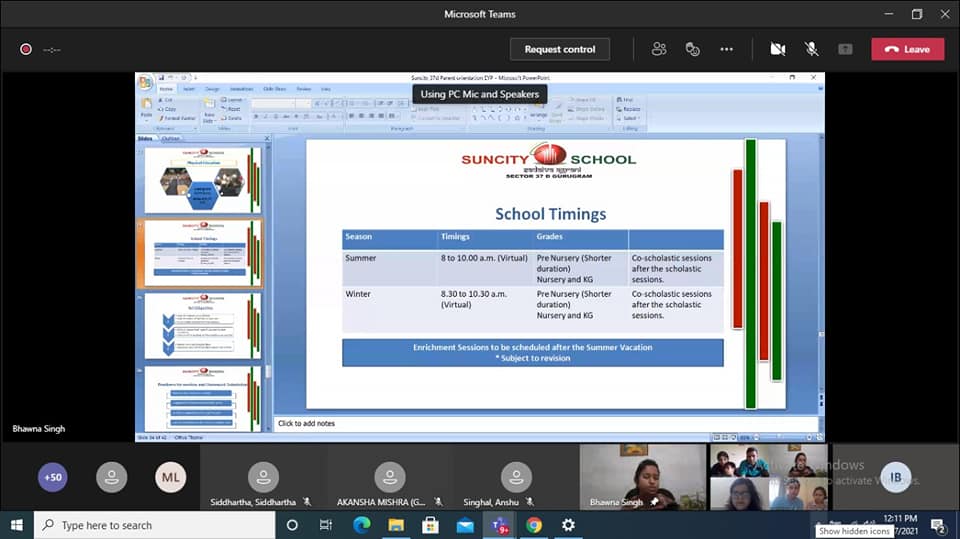Switch to the View ribbon tab
Image resolution: width=960 pixels, height=539 pixels.
(326, 89)
